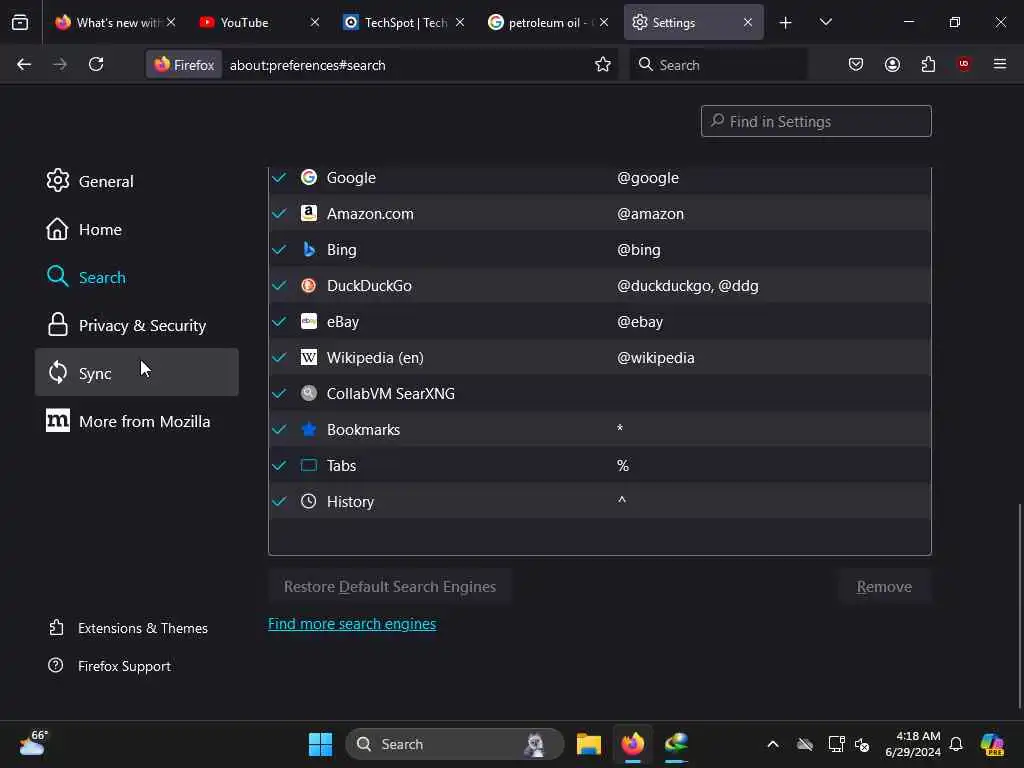This screenshot has width=1024, height=768.
Task: Open File Explorer from the taskbar
Action: 588,744
